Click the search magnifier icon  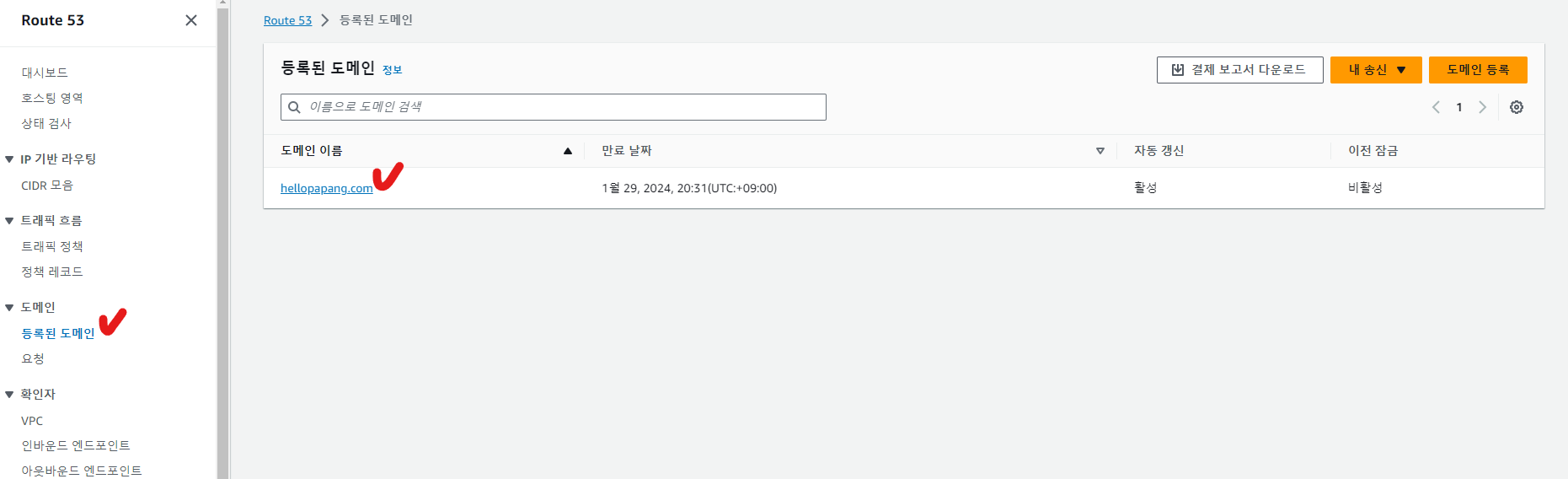point(294,107)
